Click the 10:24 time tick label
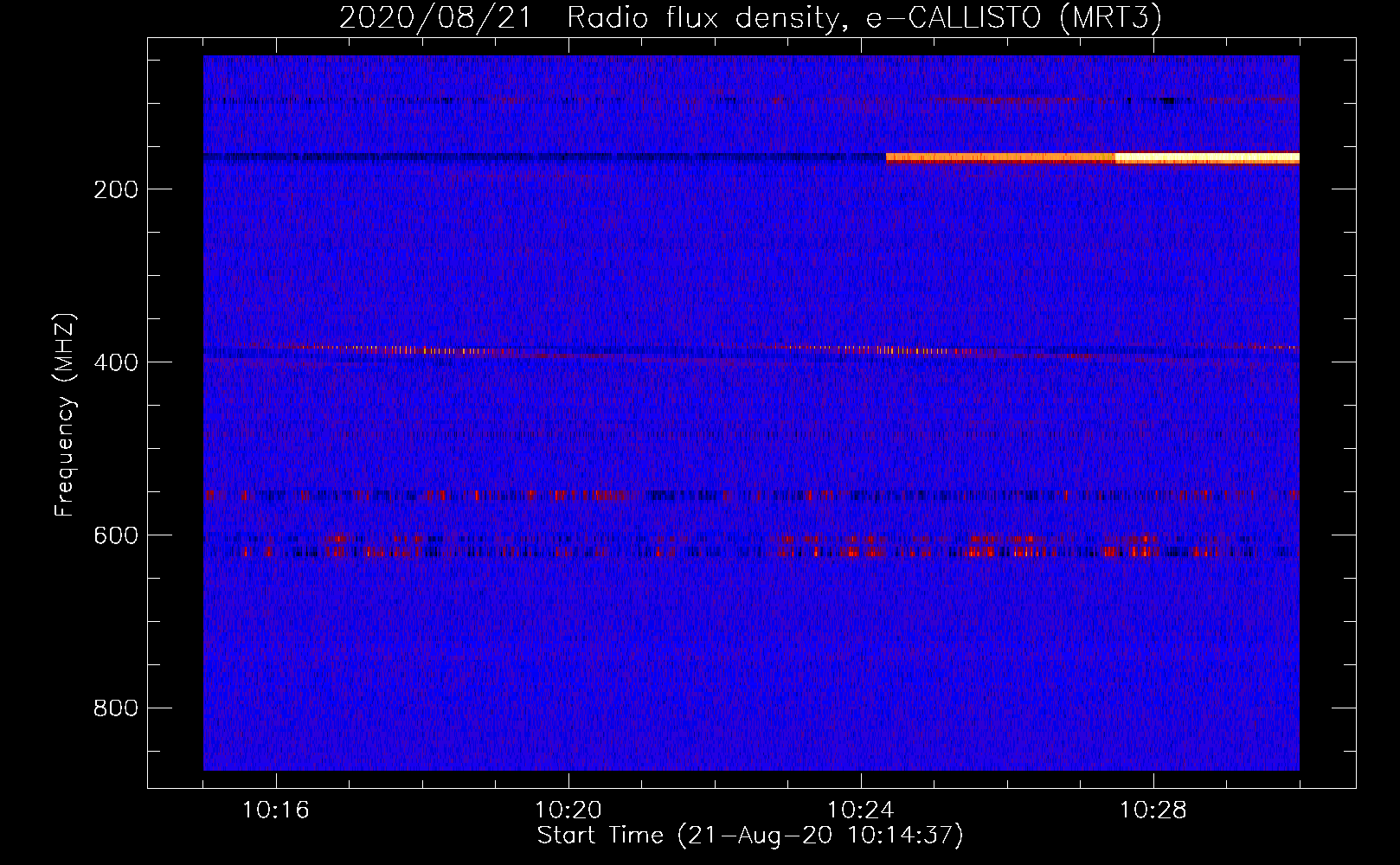Viewport: 1400px width, 865px height. tap(861, 811)
